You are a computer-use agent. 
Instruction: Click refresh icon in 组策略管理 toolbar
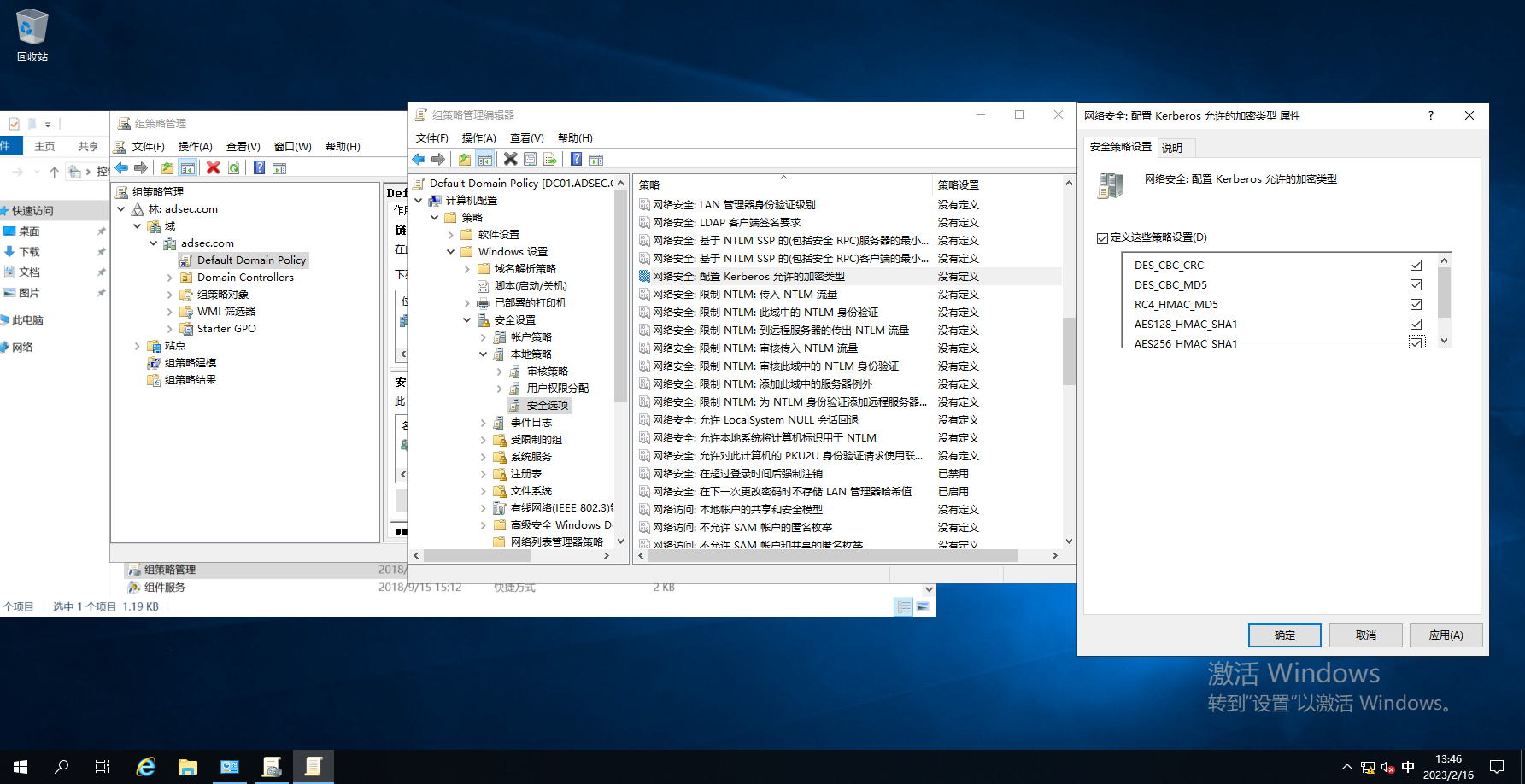pyautogui.click(x=233, y=168)
